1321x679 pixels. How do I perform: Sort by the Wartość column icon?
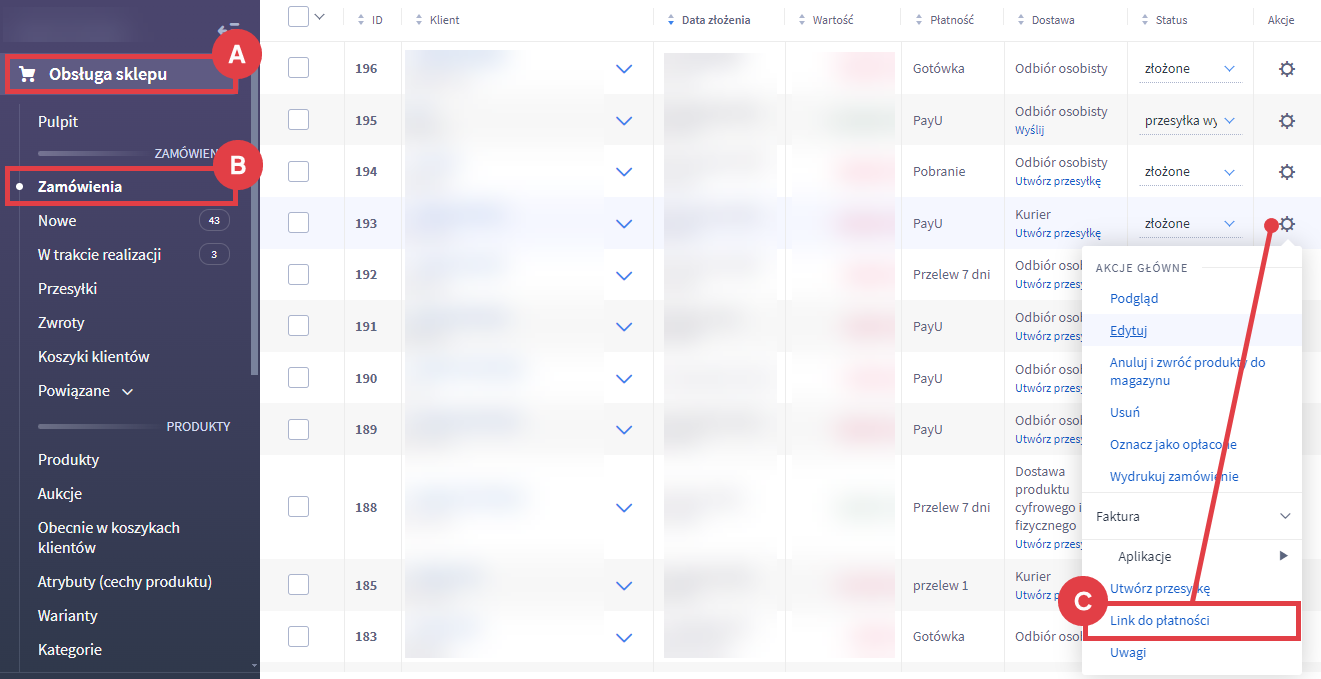pos(803,20)
